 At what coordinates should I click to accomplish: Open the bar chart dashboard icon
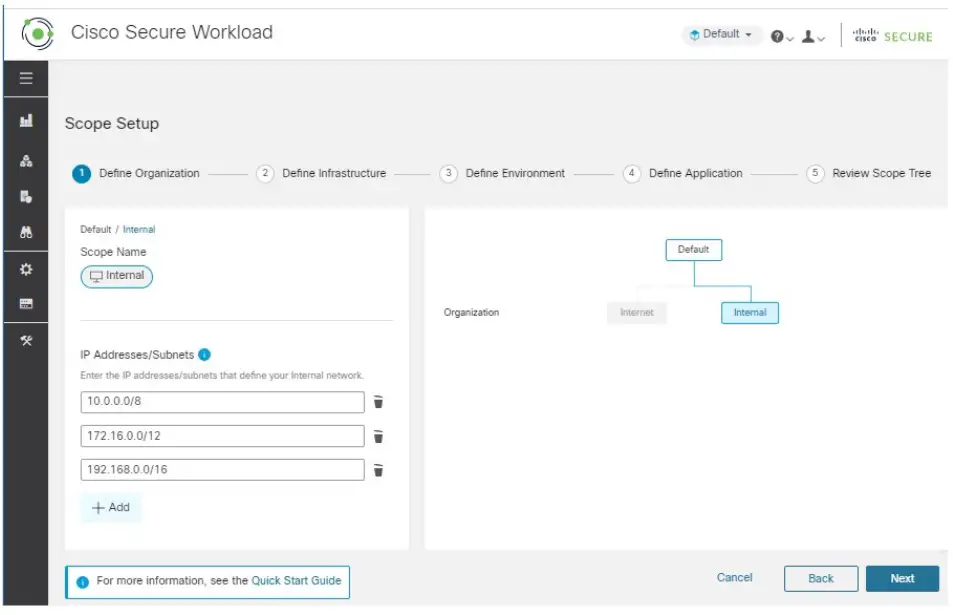(26, 121)
